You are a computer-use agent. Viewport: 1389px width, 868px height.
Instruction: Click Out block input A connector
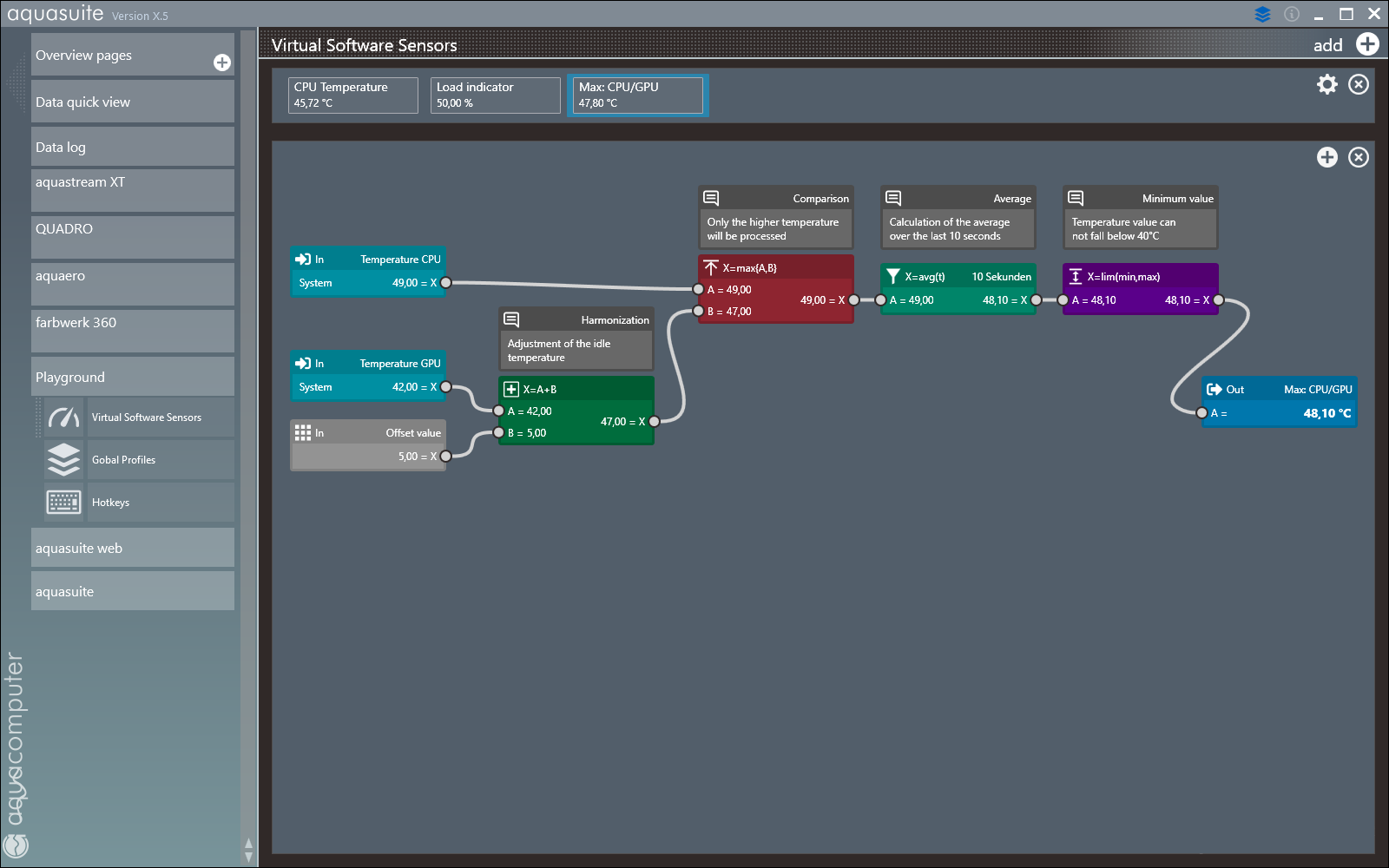(1201, 412)
